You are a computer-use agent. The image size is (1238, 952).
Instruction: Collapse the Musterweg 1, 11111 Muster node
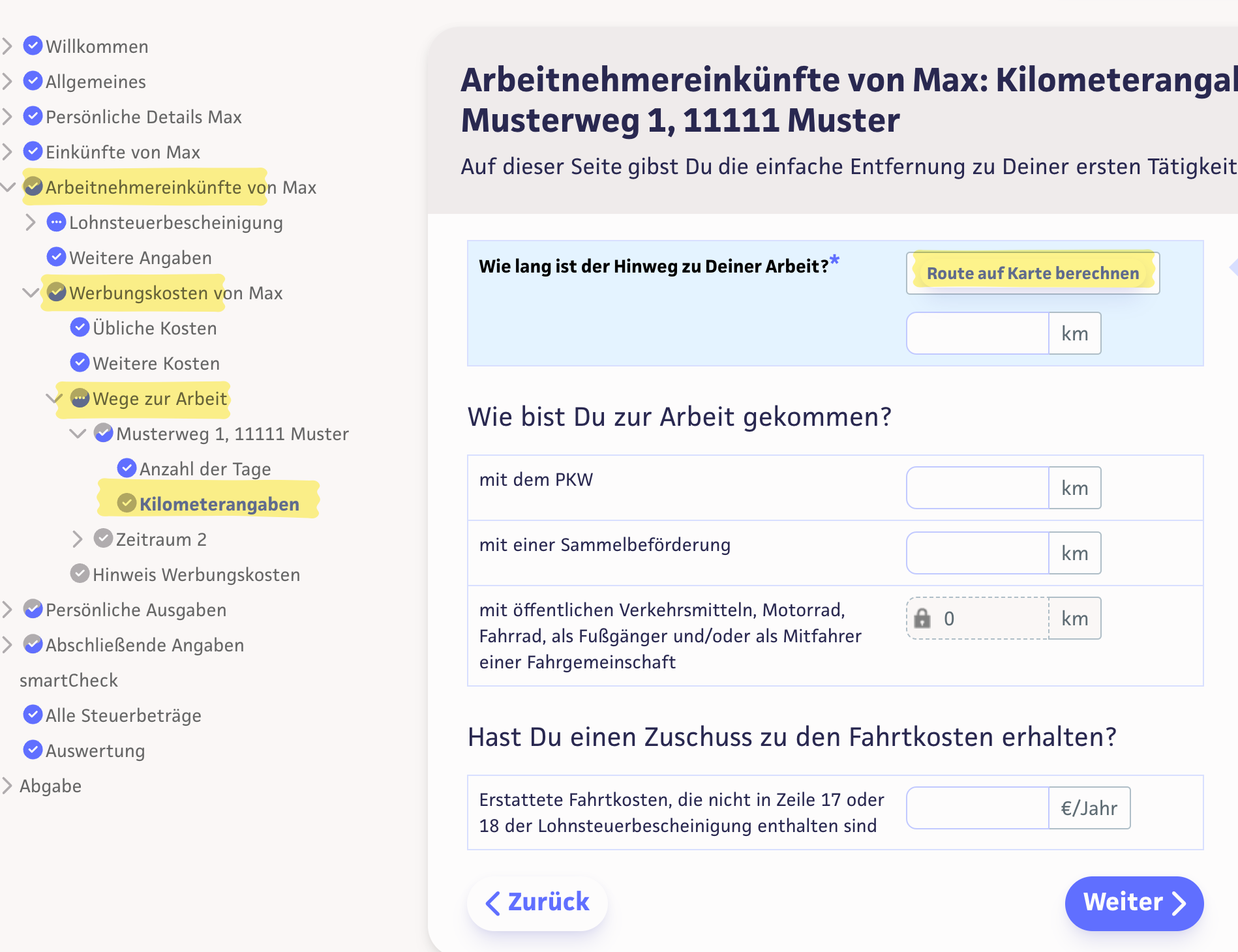point(78,434)
